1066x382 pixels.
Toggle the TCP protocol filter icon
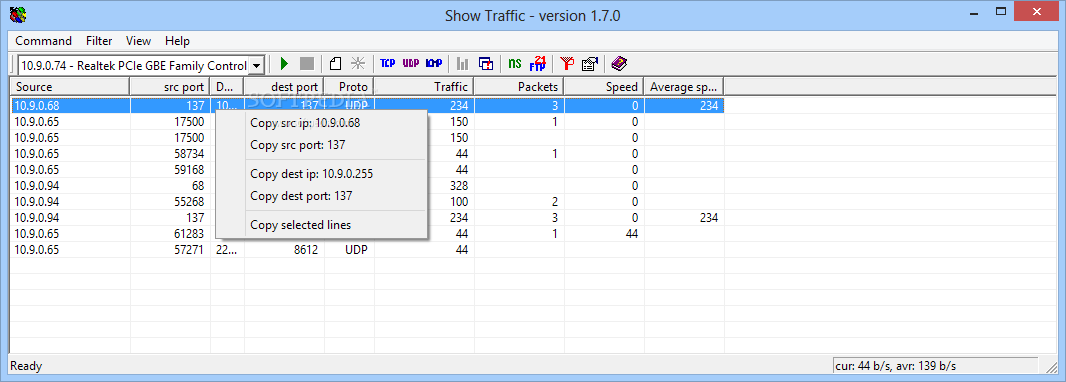[388, 64]
